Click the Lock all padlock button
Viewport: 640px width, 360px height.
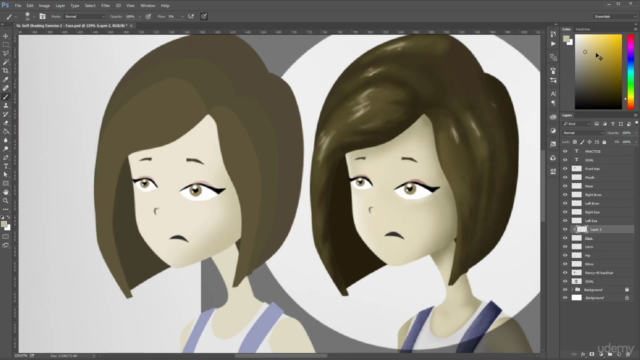coord(604,142)
